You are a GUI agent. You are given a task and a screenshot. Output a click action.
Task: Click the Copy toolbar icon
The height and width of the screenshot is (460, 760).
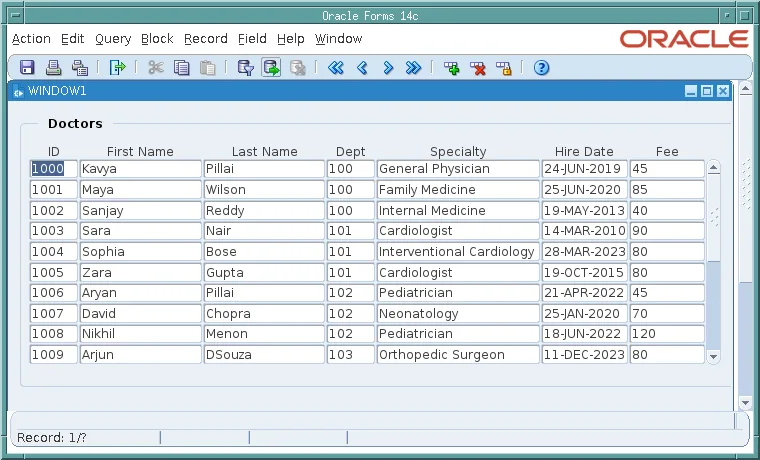(x=182, y=67)
